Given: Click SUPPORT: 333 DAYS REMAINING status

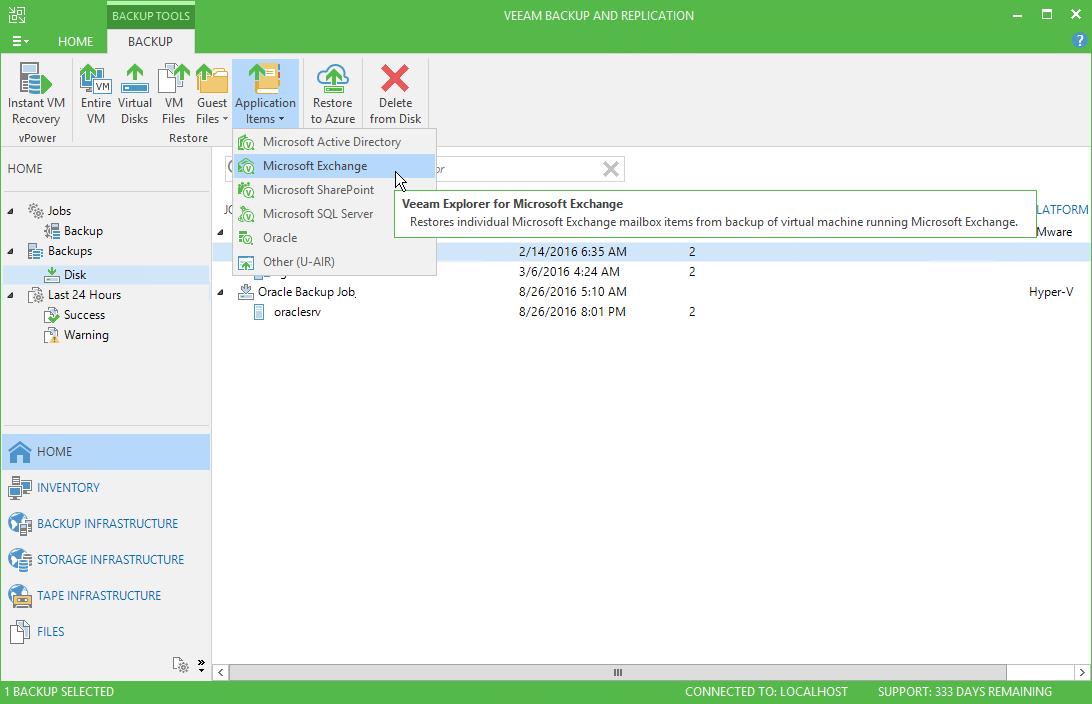Looking at the screenshot, I should 965,691.
